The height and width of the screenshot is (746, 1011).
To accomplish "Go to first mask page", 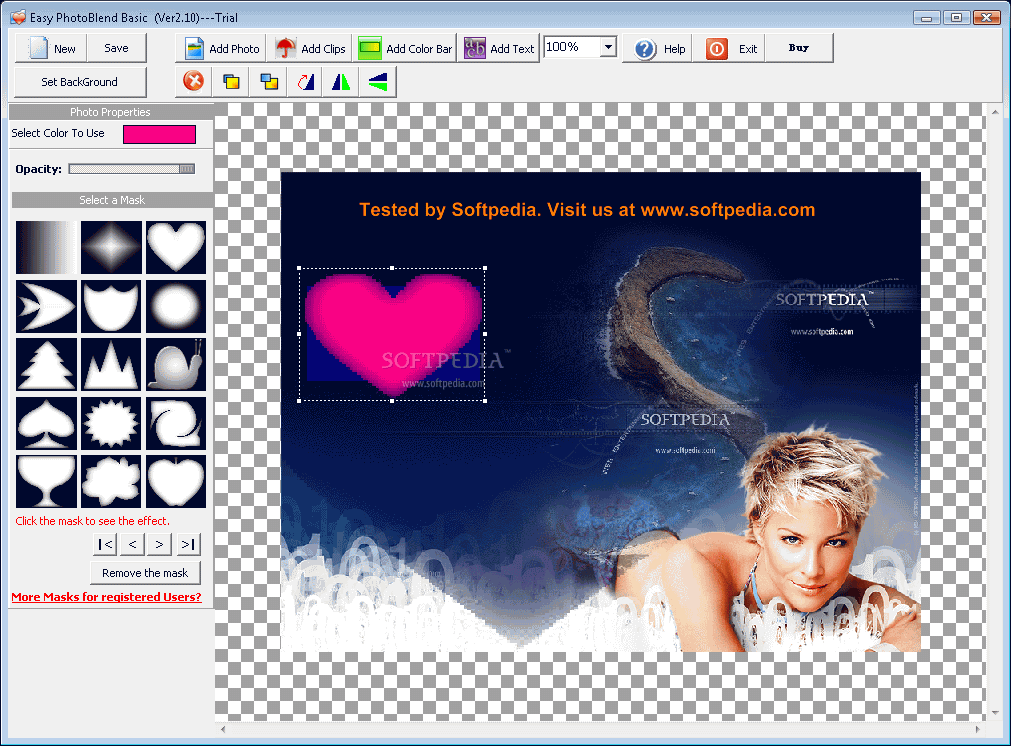I will coord(105,545).
